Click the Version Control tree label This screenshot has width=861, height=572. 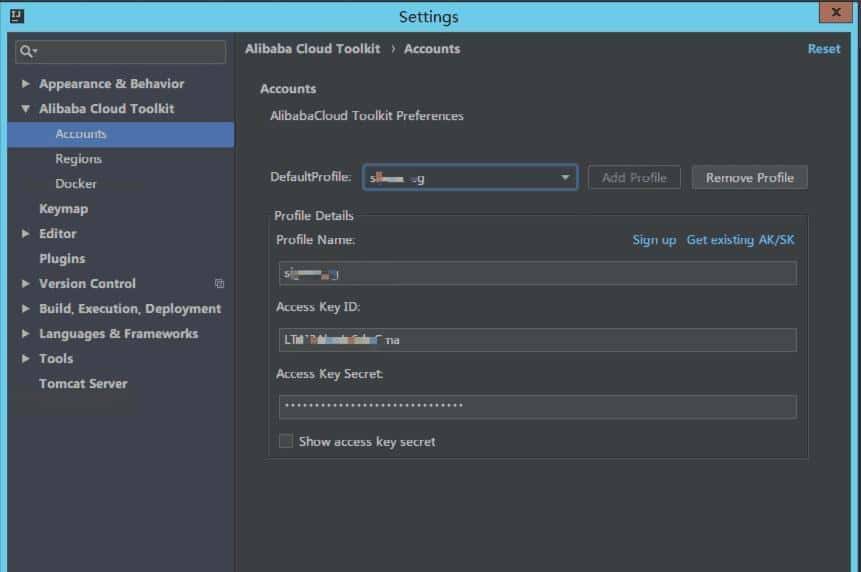click(x=87, y=284)
